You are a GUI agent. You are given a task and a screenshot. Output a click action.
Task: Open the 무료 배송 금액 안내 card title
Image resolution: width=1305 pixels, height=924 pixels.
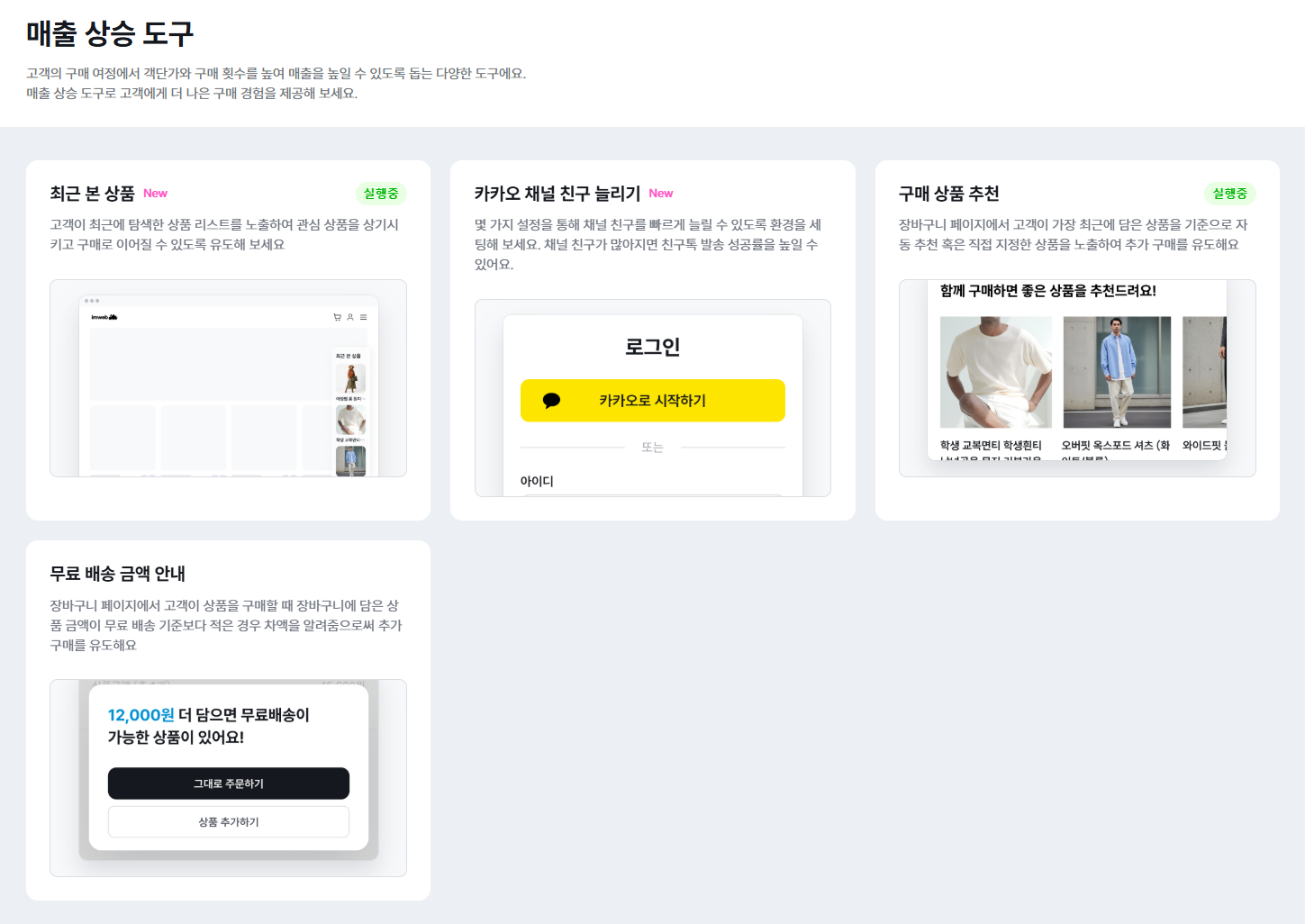[x=117, y=574]
